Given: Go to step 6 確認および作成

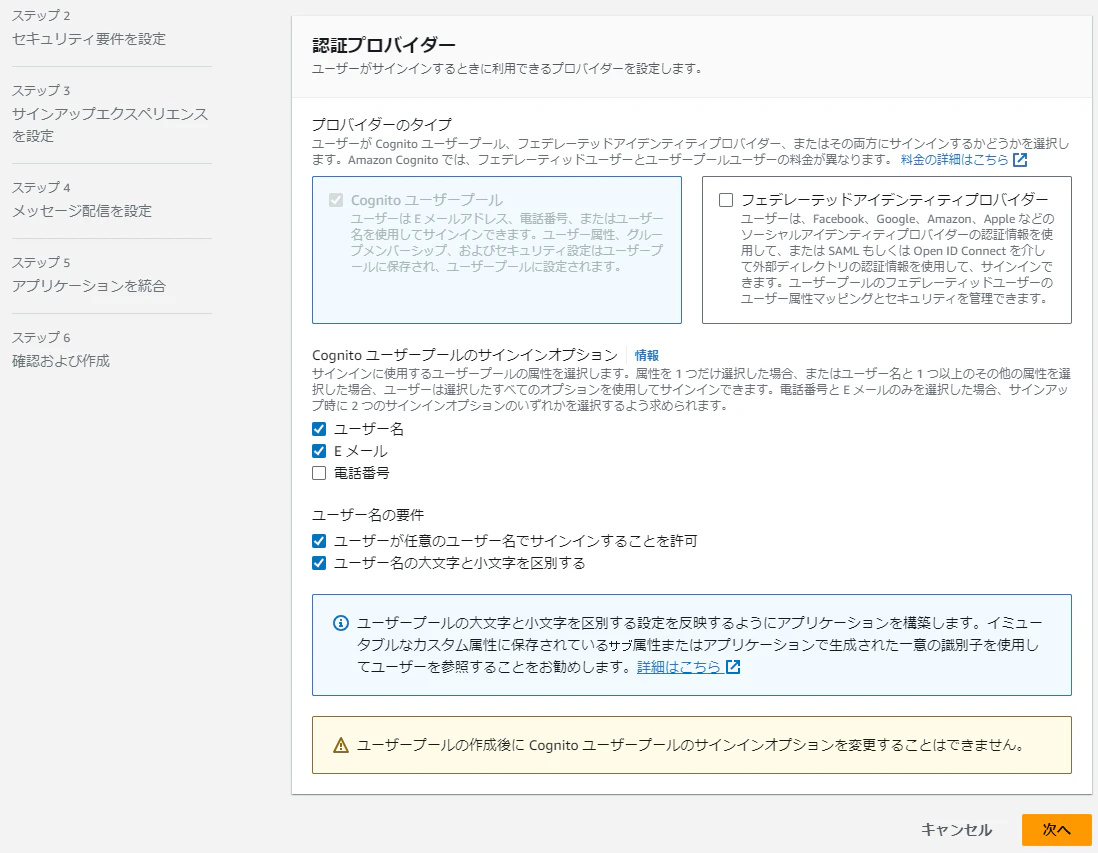Looking at the screenshot, I should pyautogui.click(x=61, y=361).
